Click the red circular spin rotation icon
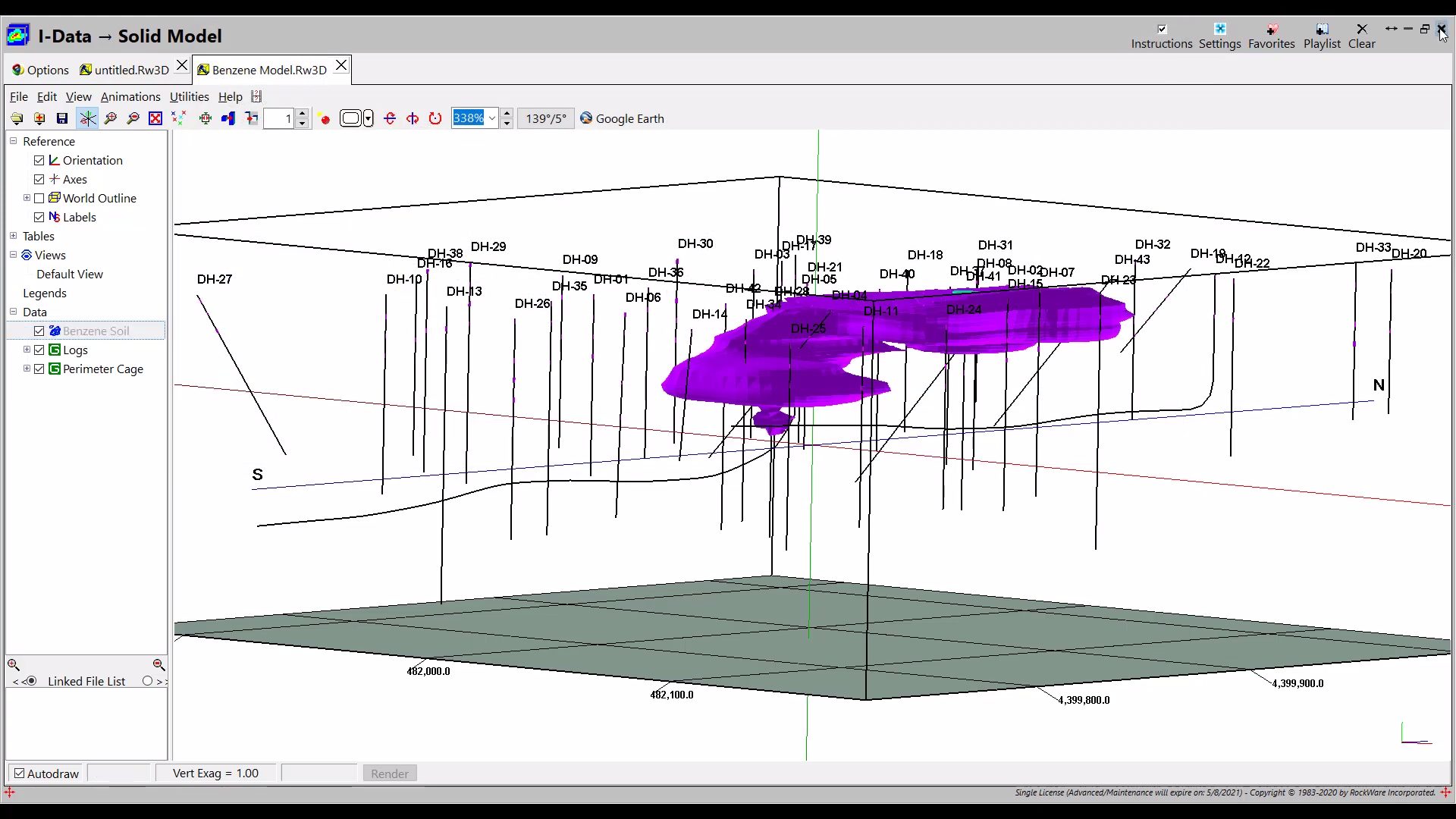Image resolution: width=1456 pixels, height=819 pixels. 435,118
